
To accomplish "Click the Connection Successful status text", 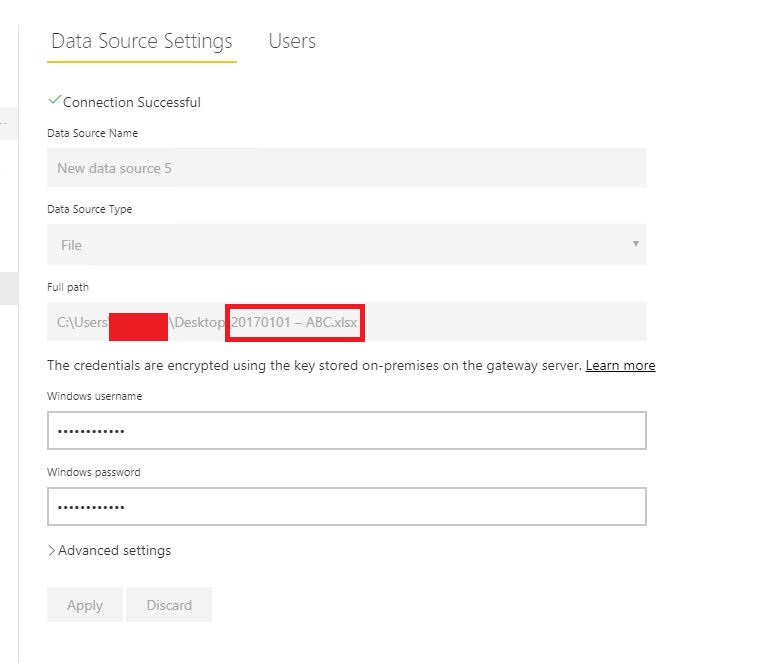I will (x=132, y=102).
